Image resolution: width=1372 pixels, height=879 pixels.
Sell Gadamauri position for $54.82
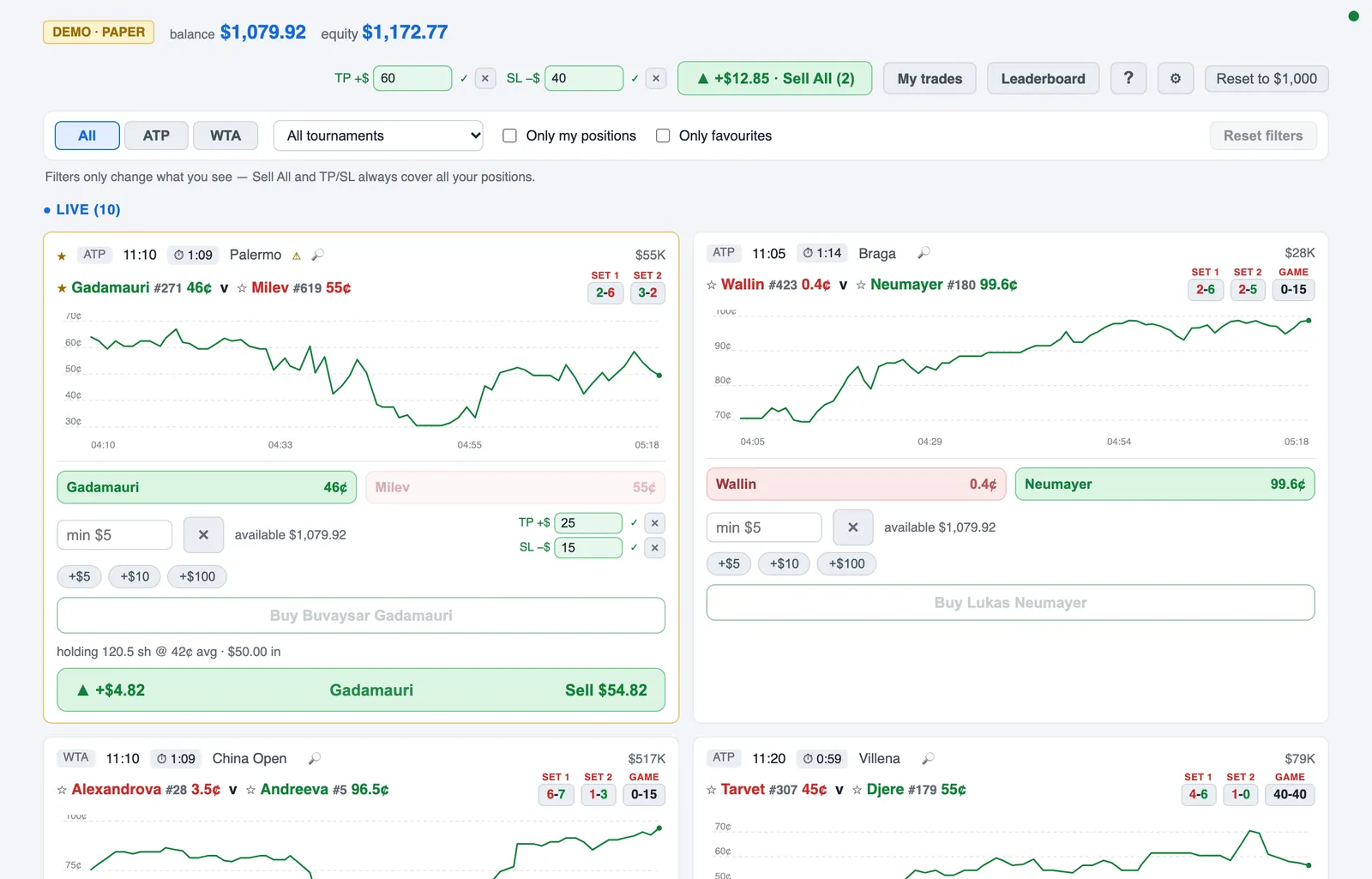pos(361,690)
